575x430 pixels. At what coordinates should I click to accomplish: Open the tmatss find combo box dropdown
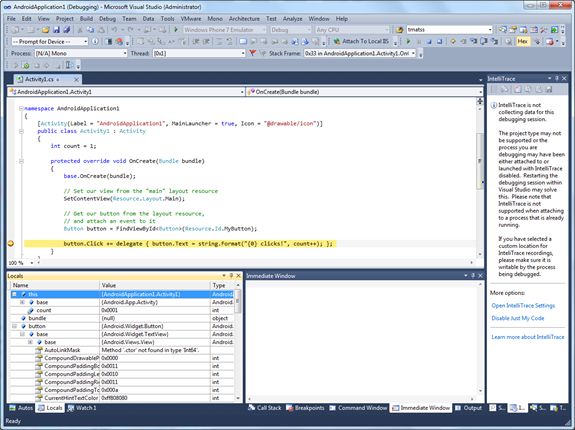490,30
